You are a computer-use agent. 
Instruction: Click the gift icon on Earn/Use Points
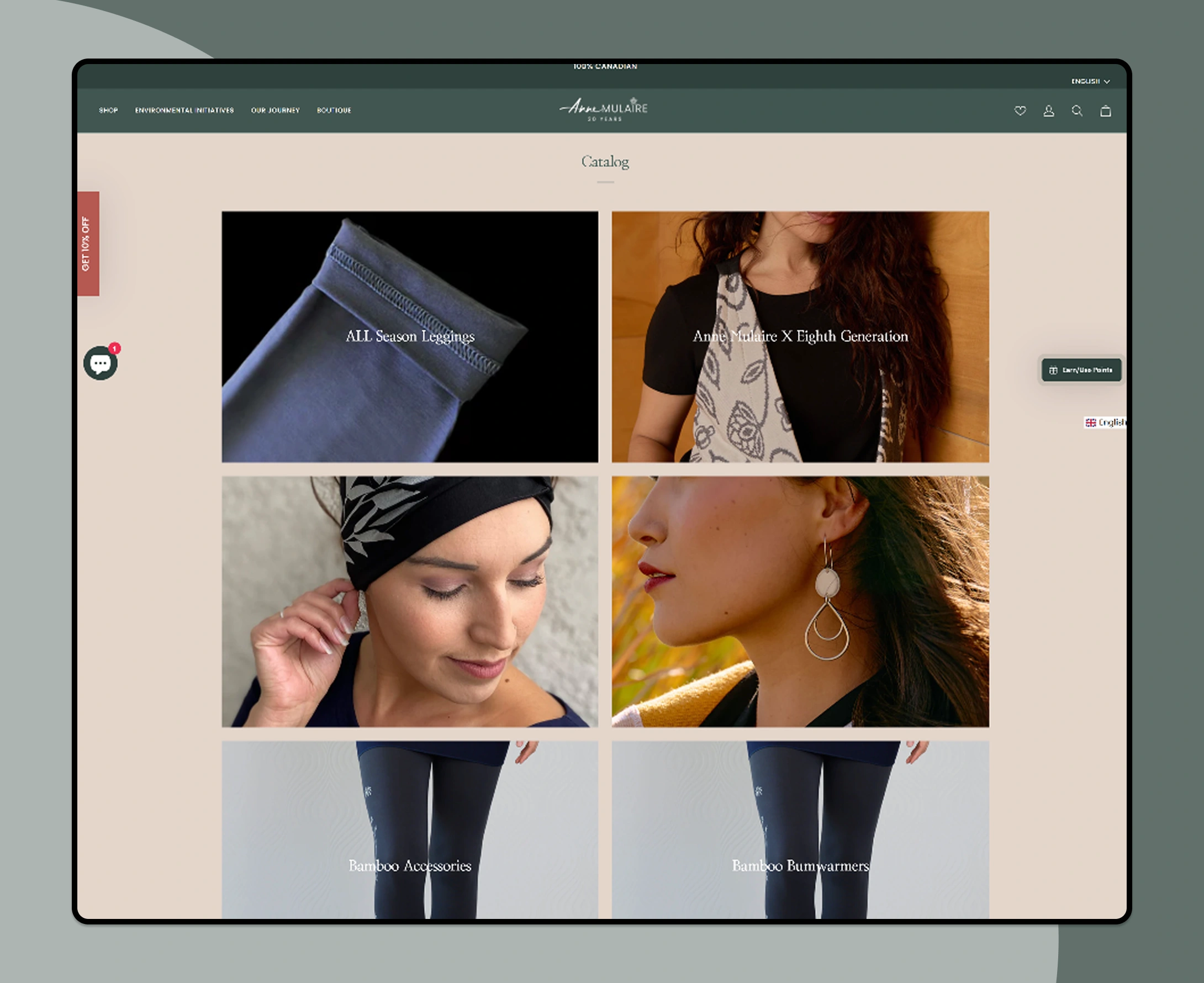point(1053,371)
